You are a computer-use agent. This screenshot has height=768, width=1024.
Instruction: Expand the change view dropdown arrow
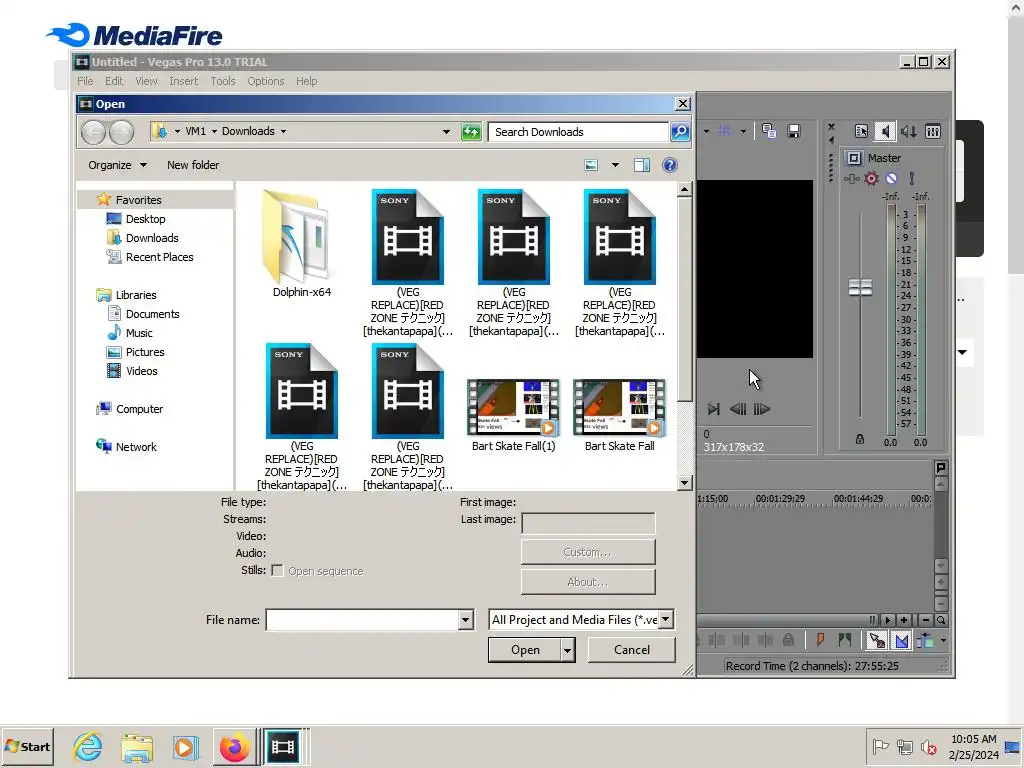[x=615, y=165]
